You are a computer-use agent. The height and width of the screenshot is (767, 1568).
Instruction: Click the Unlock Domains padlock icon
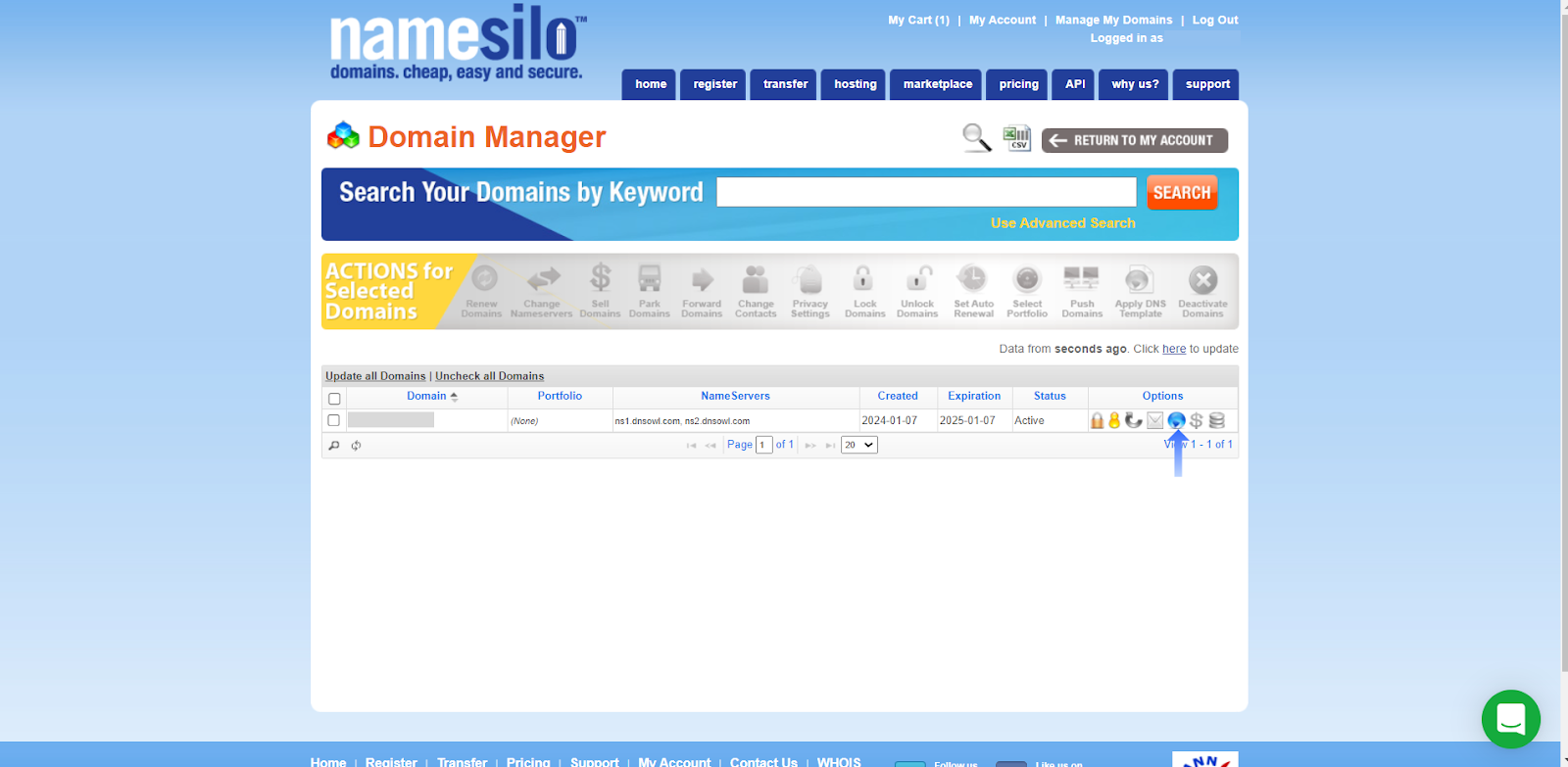917,279
